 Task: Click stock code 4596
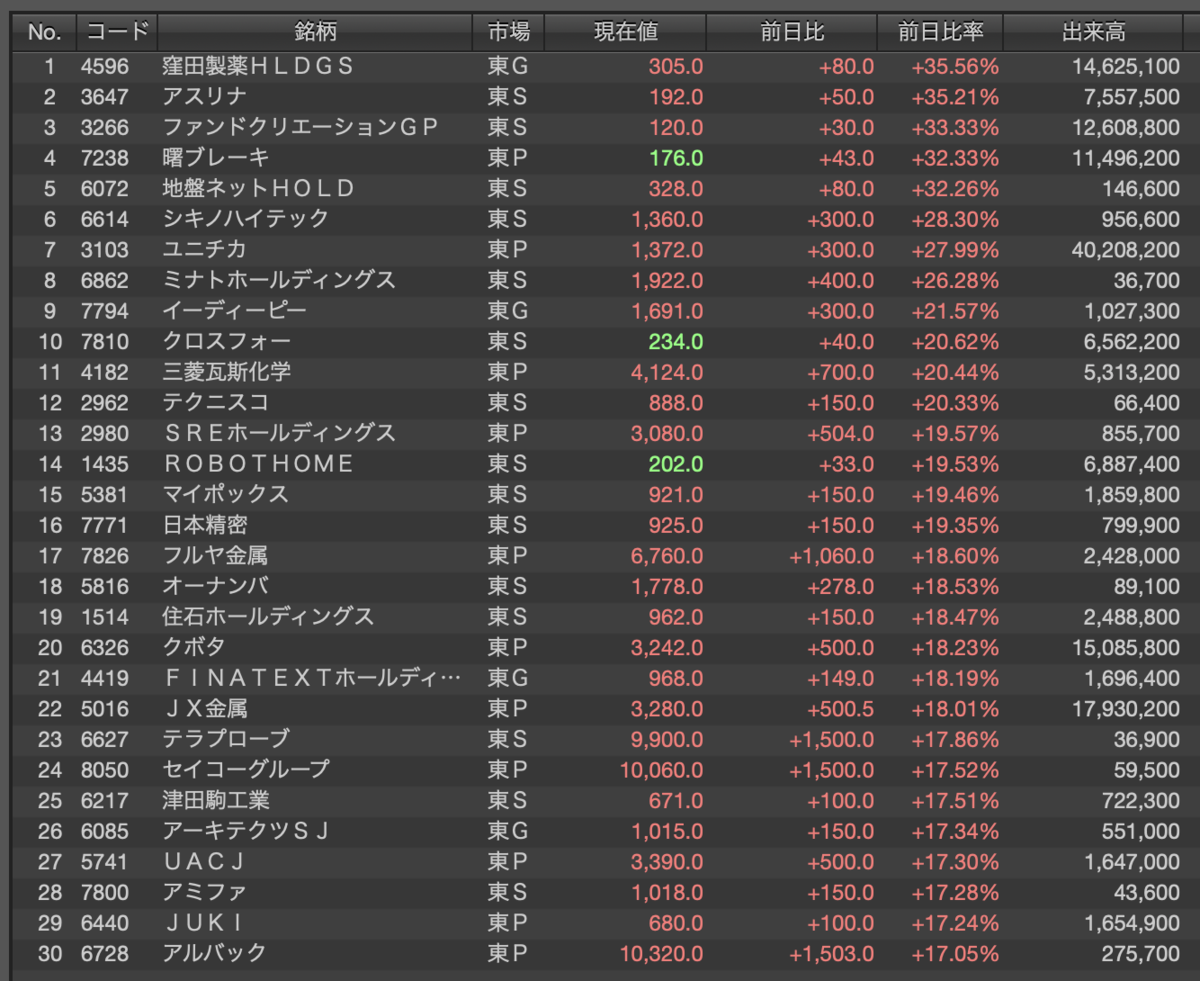(105, 67)
